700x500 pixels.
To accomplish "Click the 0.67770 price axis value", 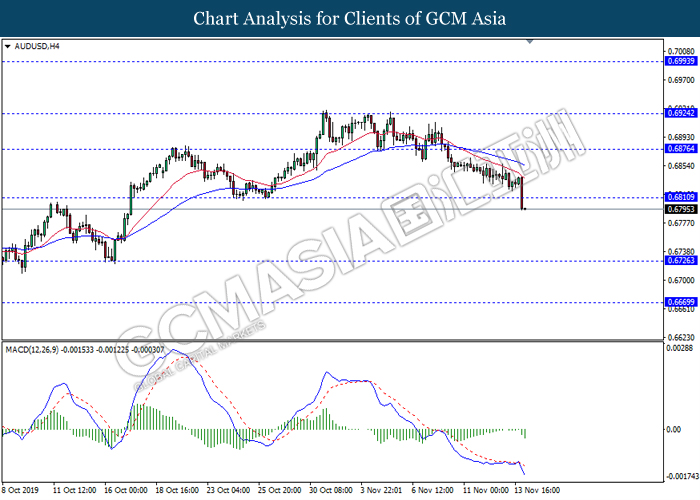I will click(x=681, y=223).
